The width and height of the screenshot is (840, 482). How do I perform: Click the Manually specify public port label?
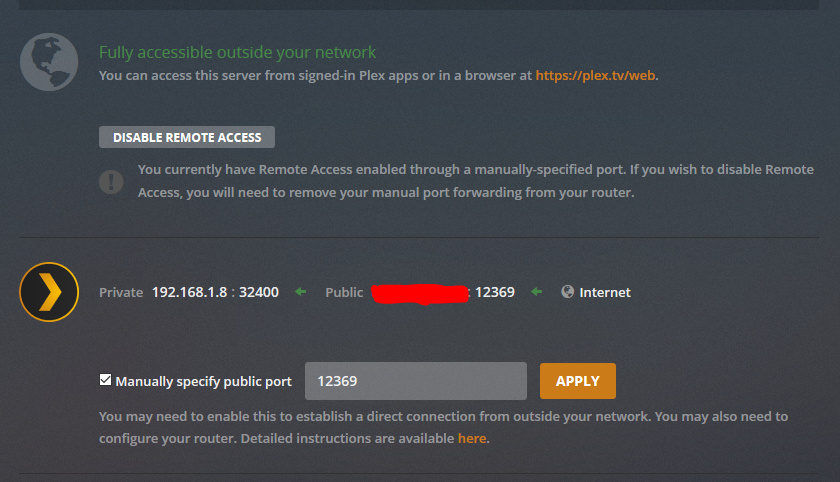click(x=204, y=381)
